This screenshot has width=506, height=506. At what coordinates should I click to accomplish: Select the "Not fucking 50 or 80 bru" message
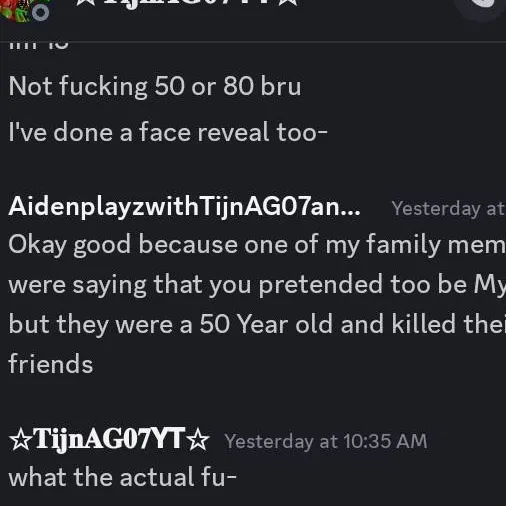(155, 86)
